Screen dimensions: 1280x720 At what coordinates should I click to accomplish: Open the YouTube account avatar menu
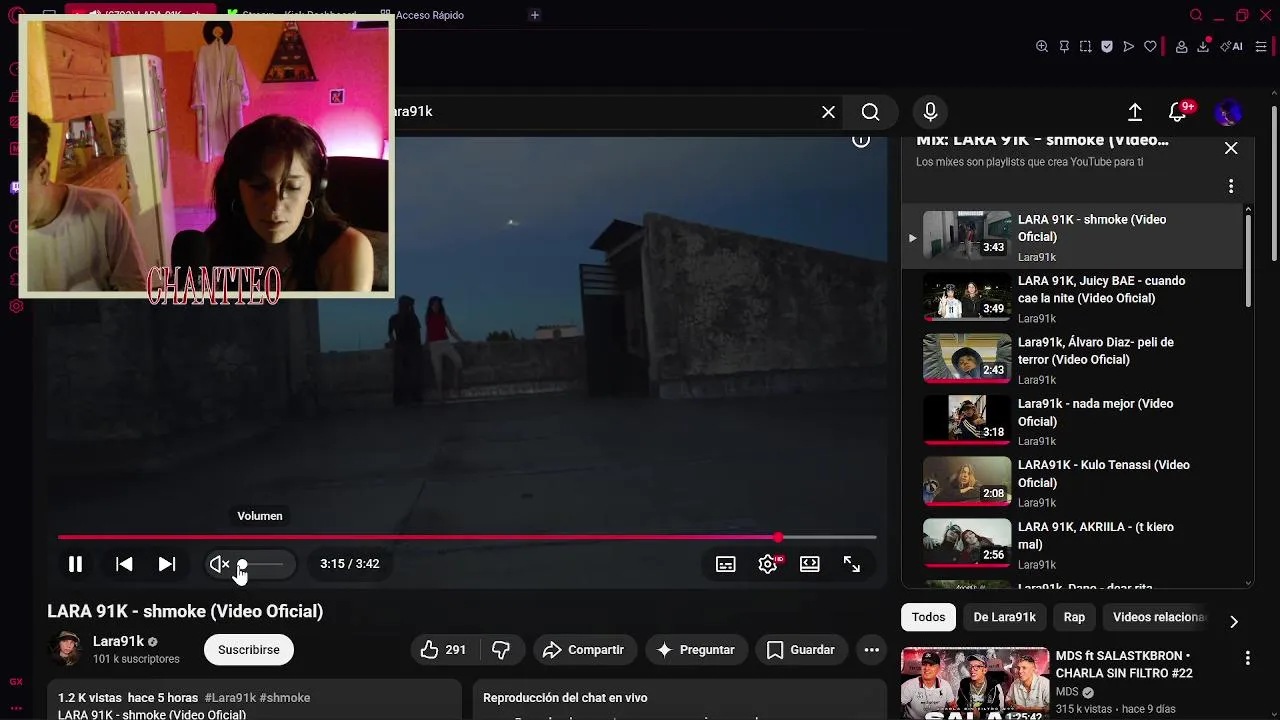point(1228,112)
